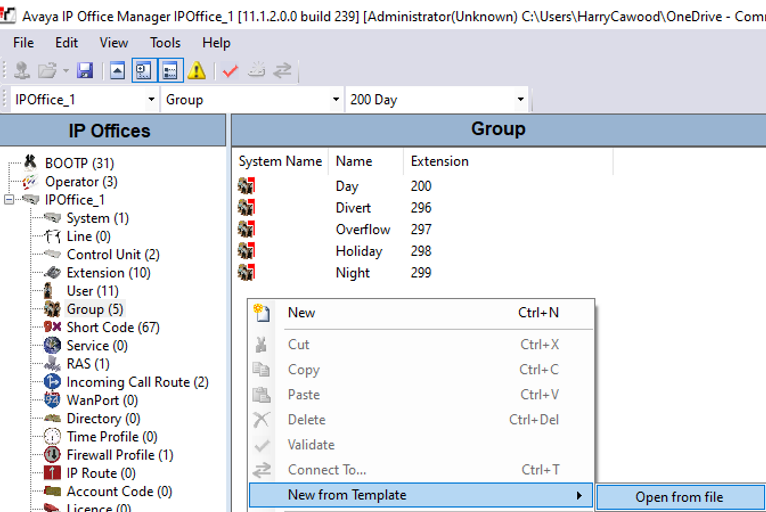Viewport: 766px width, 512px height.
Task: Open the Help menu
Action: point(216,43)
